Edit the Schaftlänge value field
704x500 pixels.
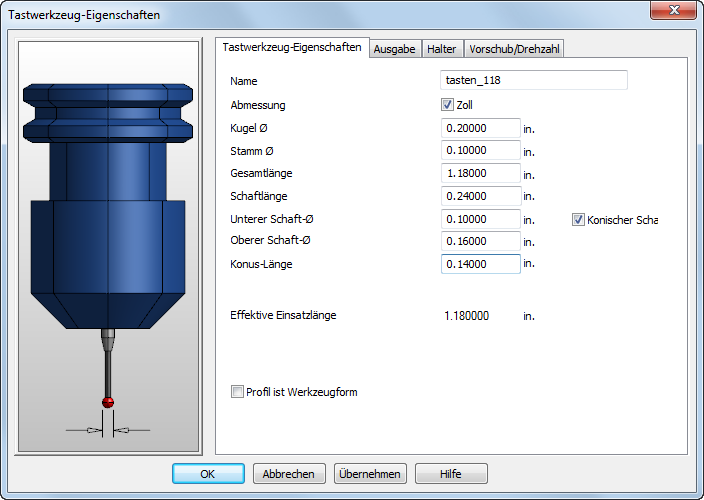(x=480, y=196)
